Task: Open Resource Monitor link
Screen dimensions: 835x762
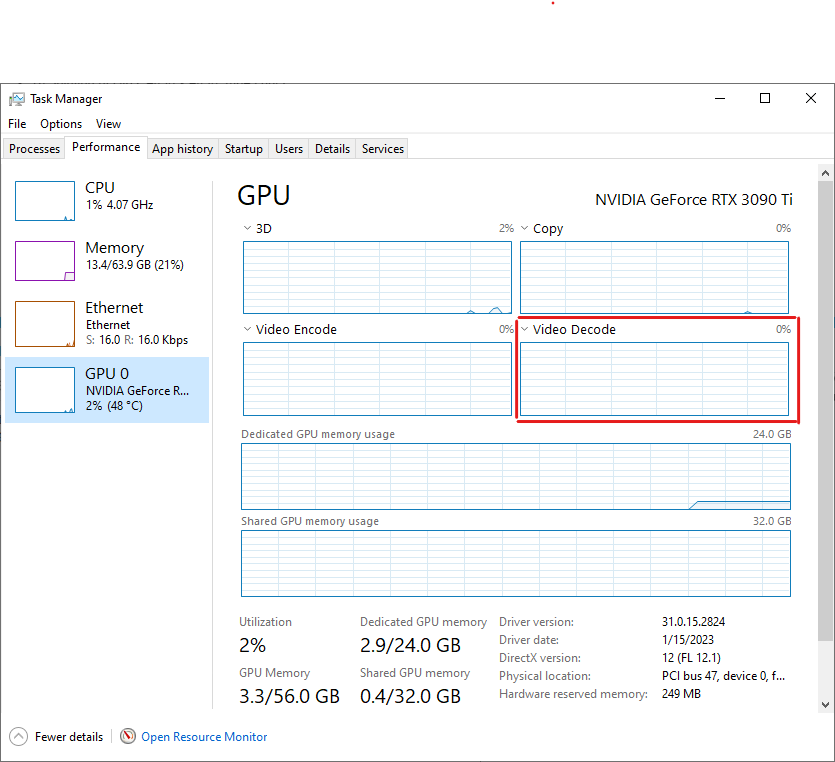Action: click(x=204, y=737)
